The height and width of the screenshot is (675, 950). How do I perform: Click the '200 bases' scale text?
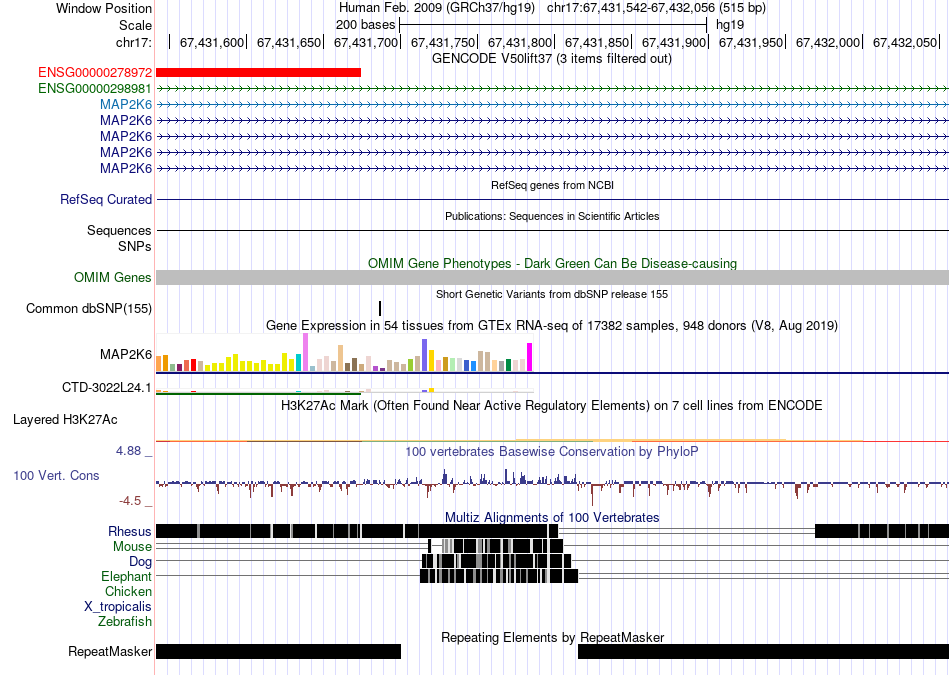point(365,25)
